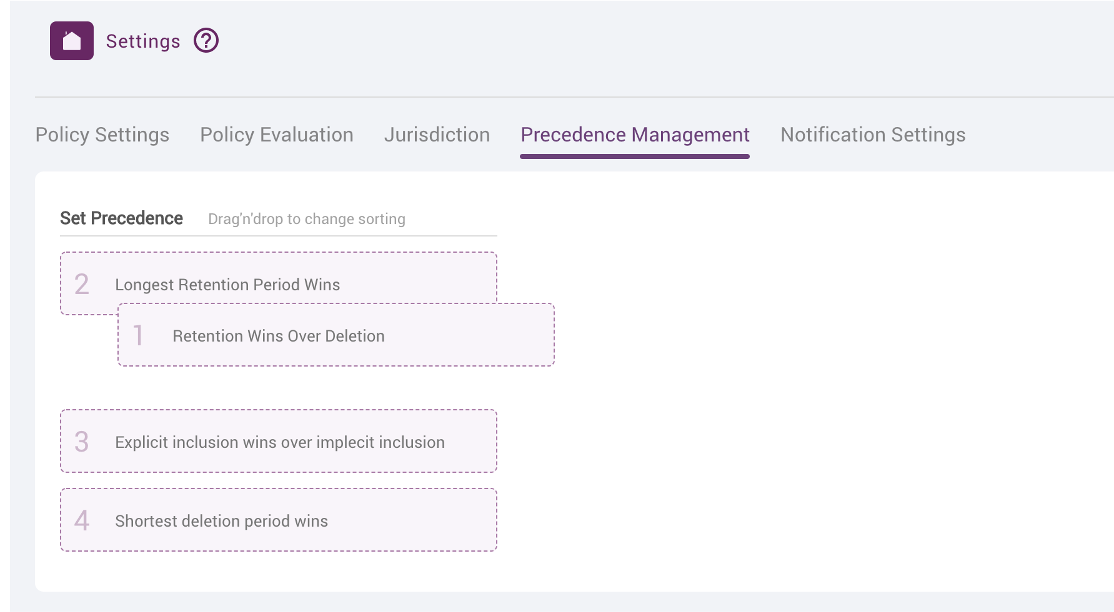
Task: Click the drag'n'drop sorting hint text
Action: [305, 218]
